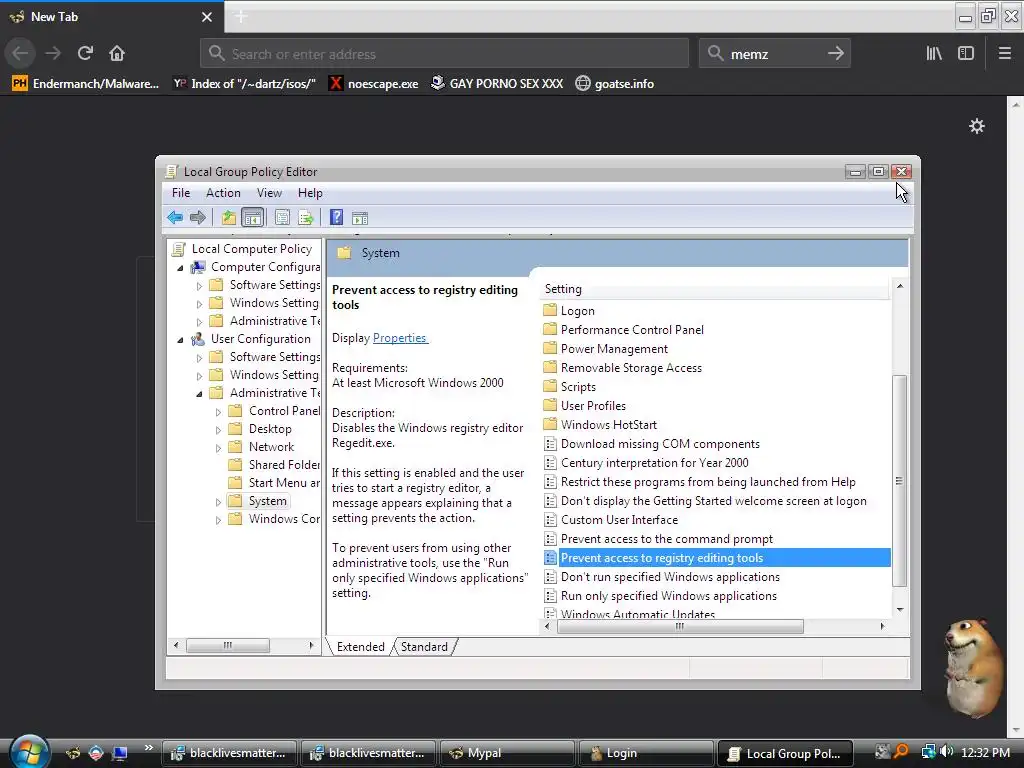Image resolution: width=1024 pixels, height=768 pixels.
Task: Open the Index of /~dartz/isos/ bookmark
Action: click(x=244, y=84)
